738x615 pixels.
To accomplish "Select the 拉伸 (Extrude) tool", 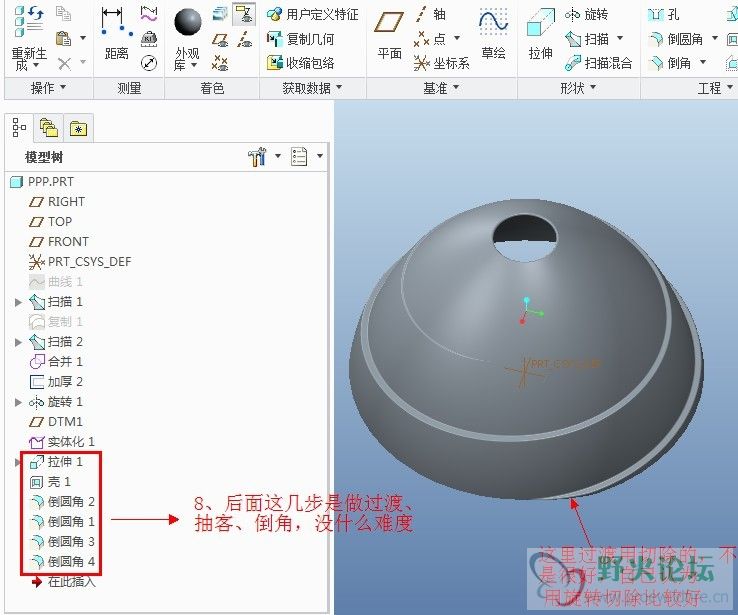I will pyautogui.click(x=540, y=34).
